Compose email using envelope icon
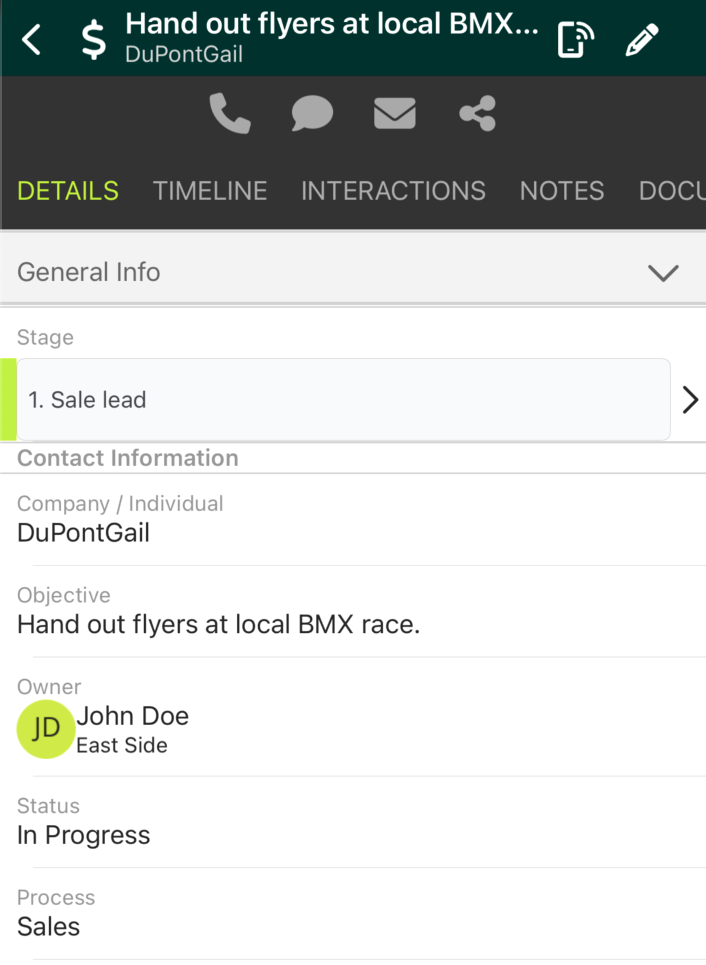The width and height of the screenshot is (706, 965). (395, 113)
